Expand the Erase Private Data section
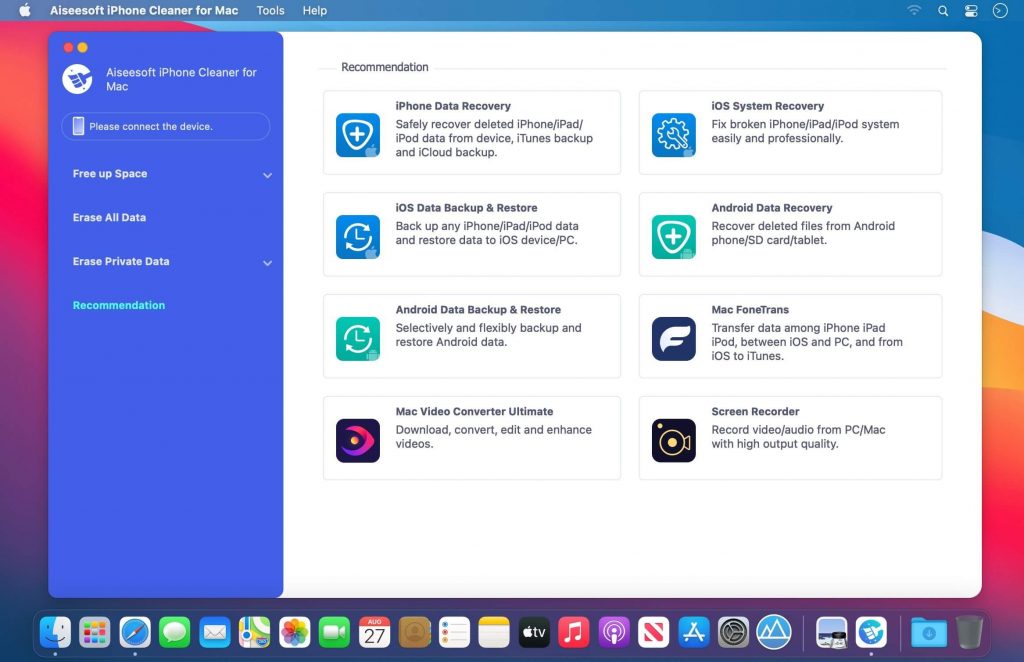1024x662 pixels. coord(121,261)
